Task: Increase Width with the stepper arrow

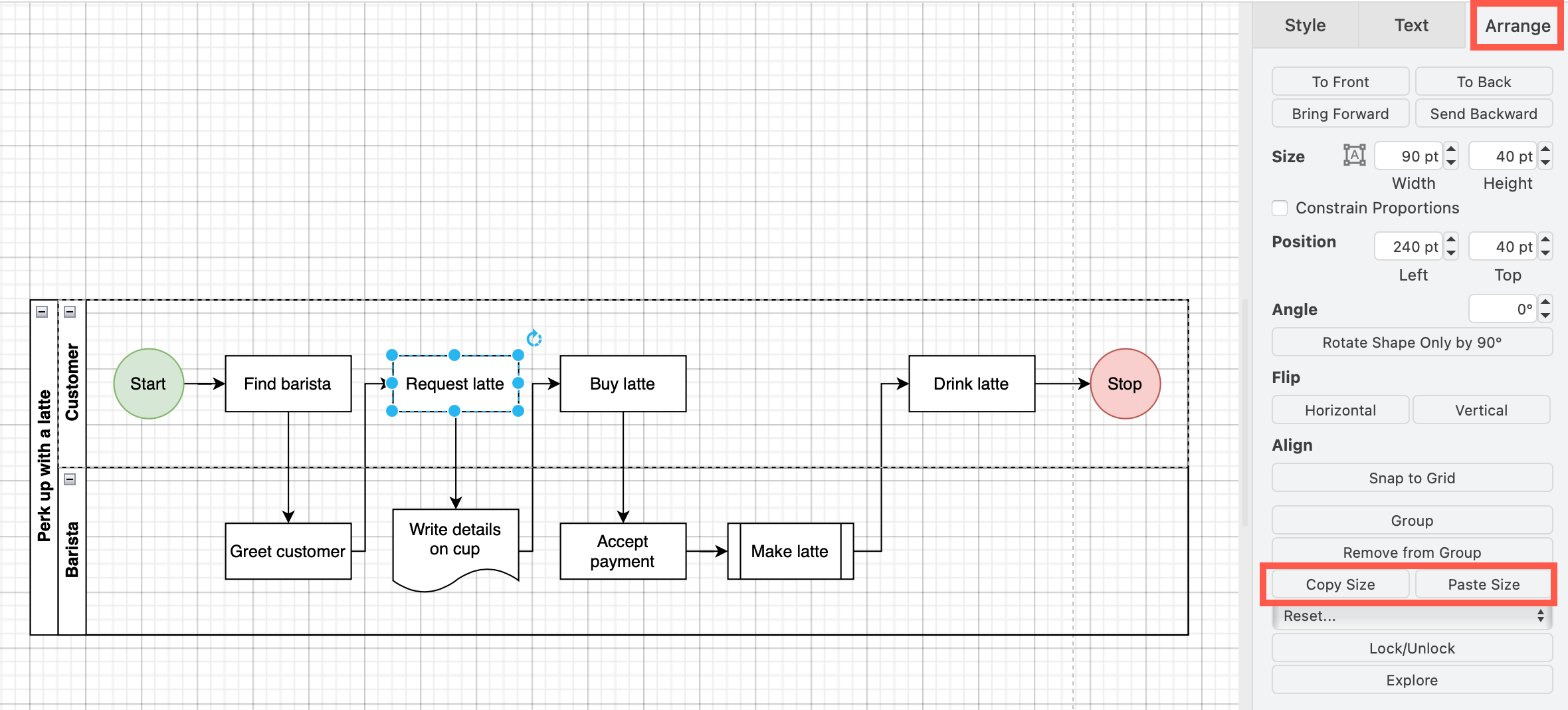Action: (1451, 150)
